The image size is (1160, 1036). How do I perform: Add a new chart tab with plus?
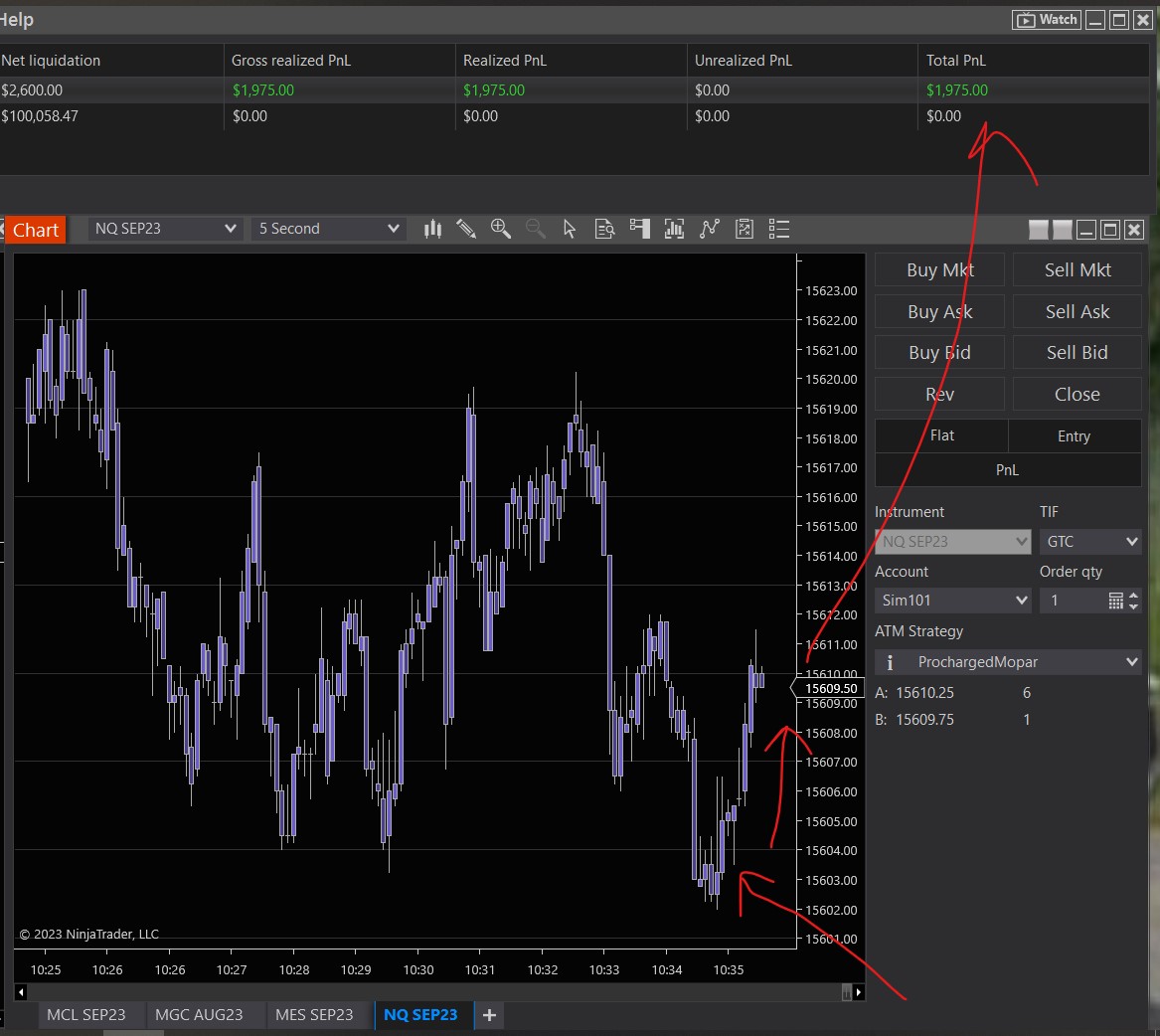[489, 1015]
